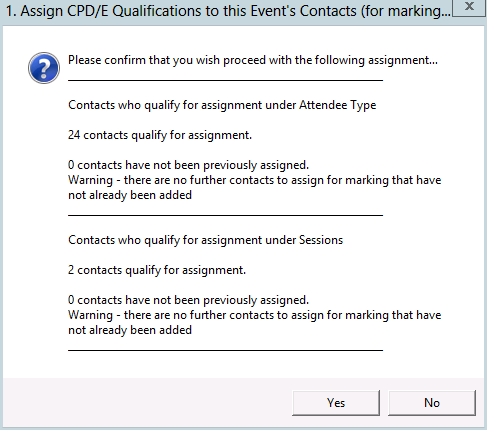Click 'Contacts who qualify for assignment under Sessions'
The height and width of the screenshot is (430, 487).
point(205,240)
